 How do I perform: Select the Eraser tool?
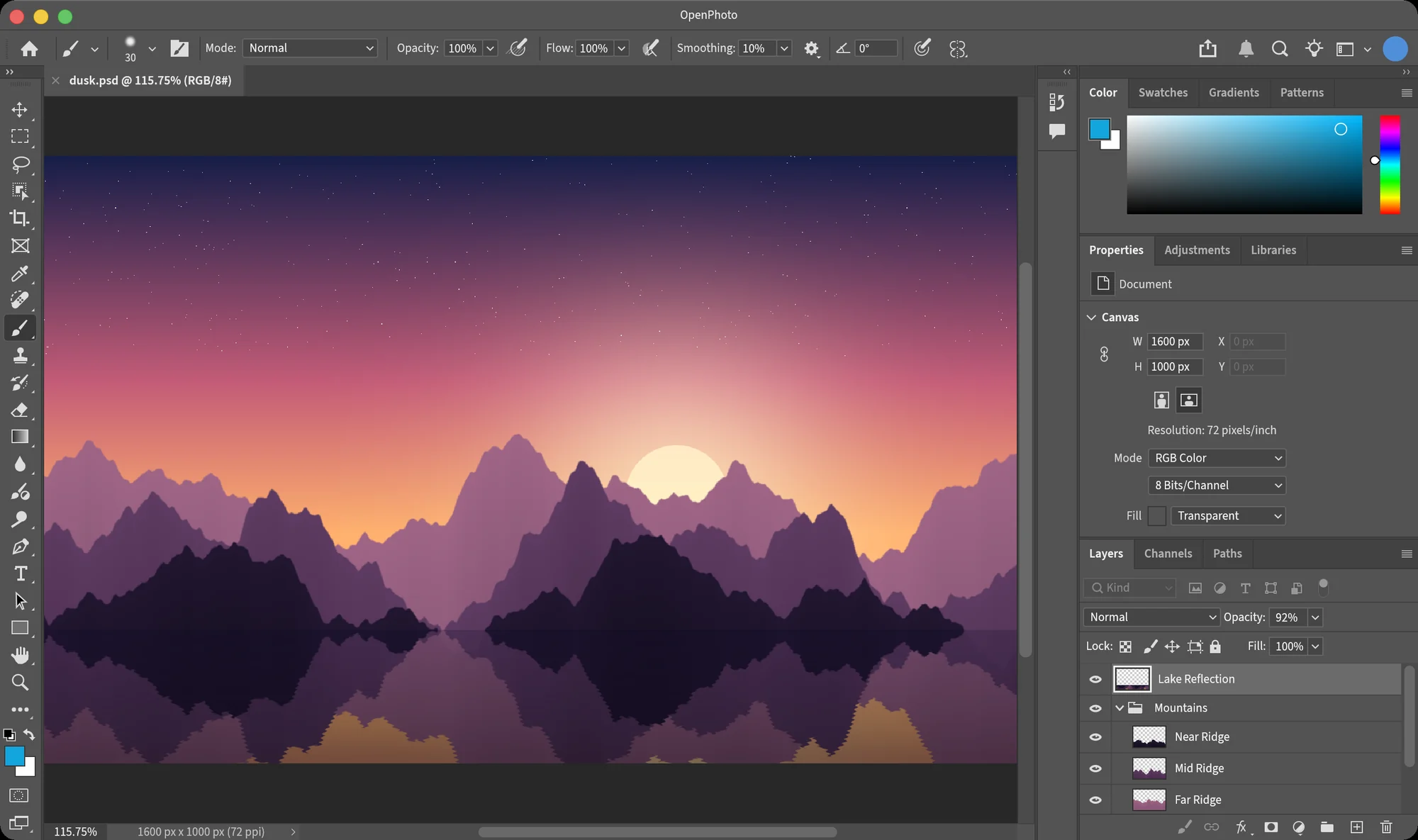[20, 410]
